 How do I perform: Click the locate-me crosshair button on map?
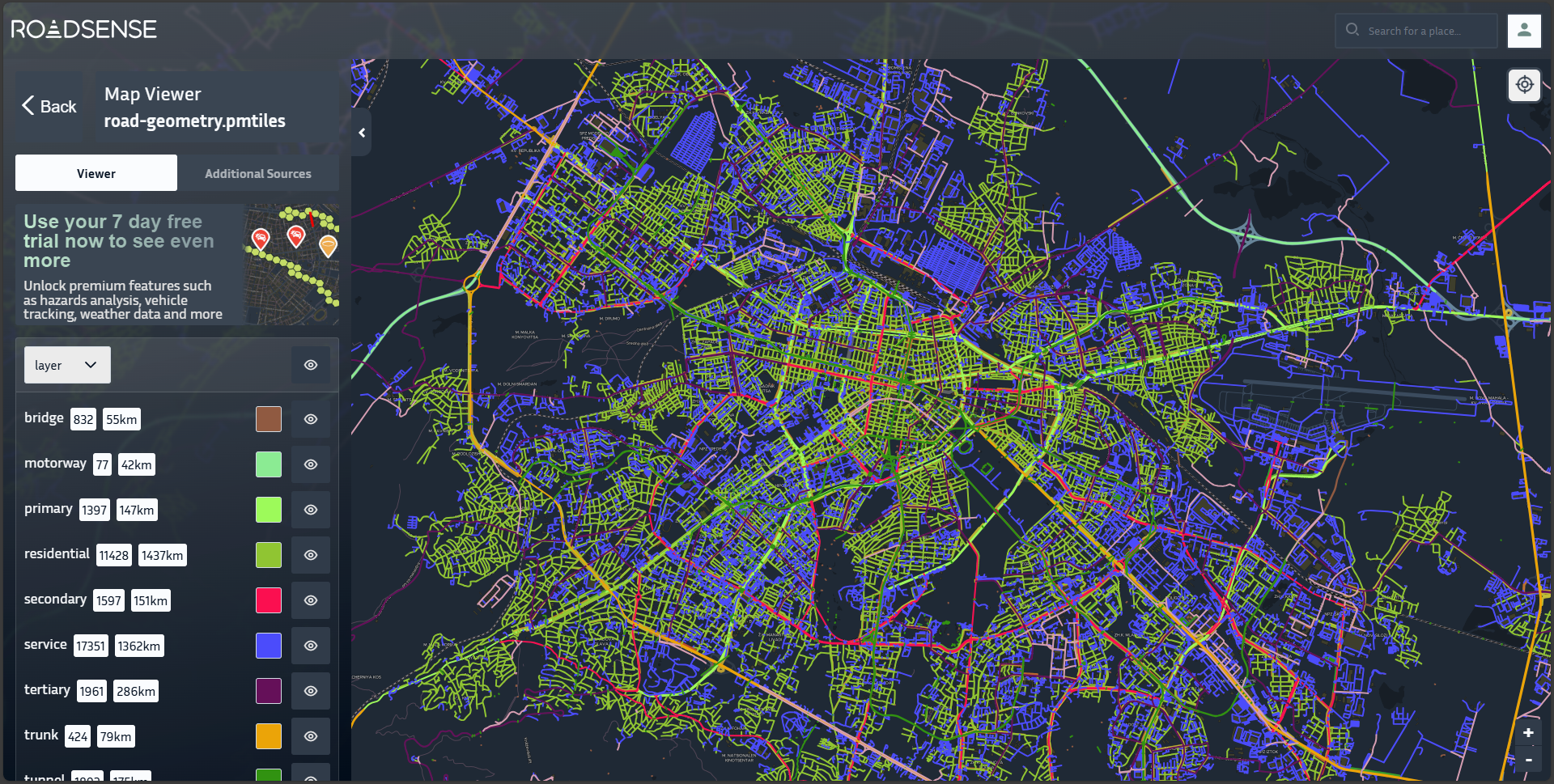(1525, 84)
